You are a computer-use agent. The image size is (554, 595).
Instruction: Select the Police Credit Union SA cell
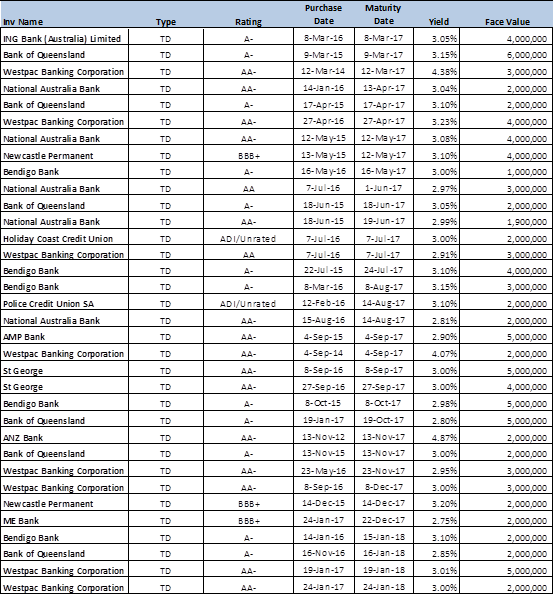click(x=65, y=304)
